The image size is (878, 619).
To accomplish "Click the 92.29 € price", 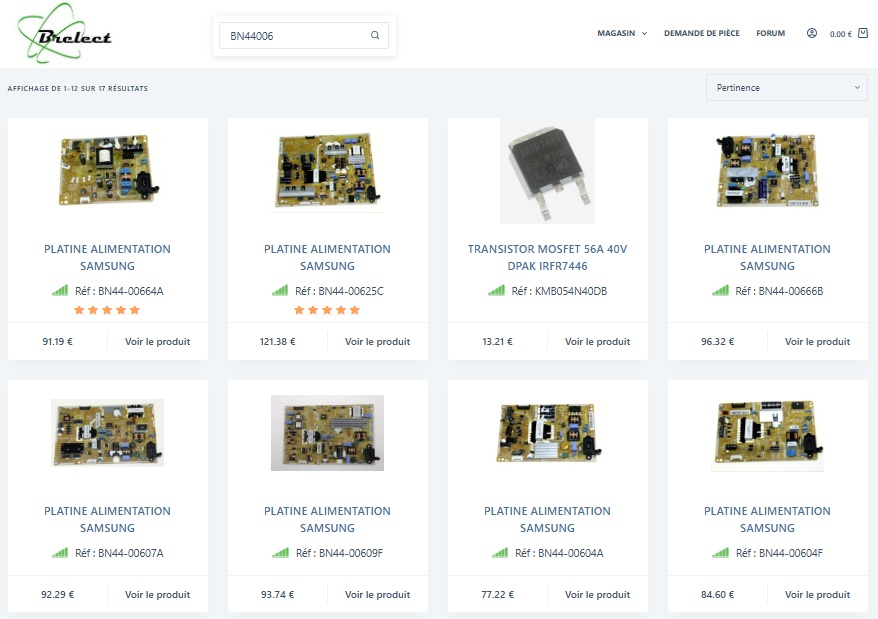I will coord(57,594).
